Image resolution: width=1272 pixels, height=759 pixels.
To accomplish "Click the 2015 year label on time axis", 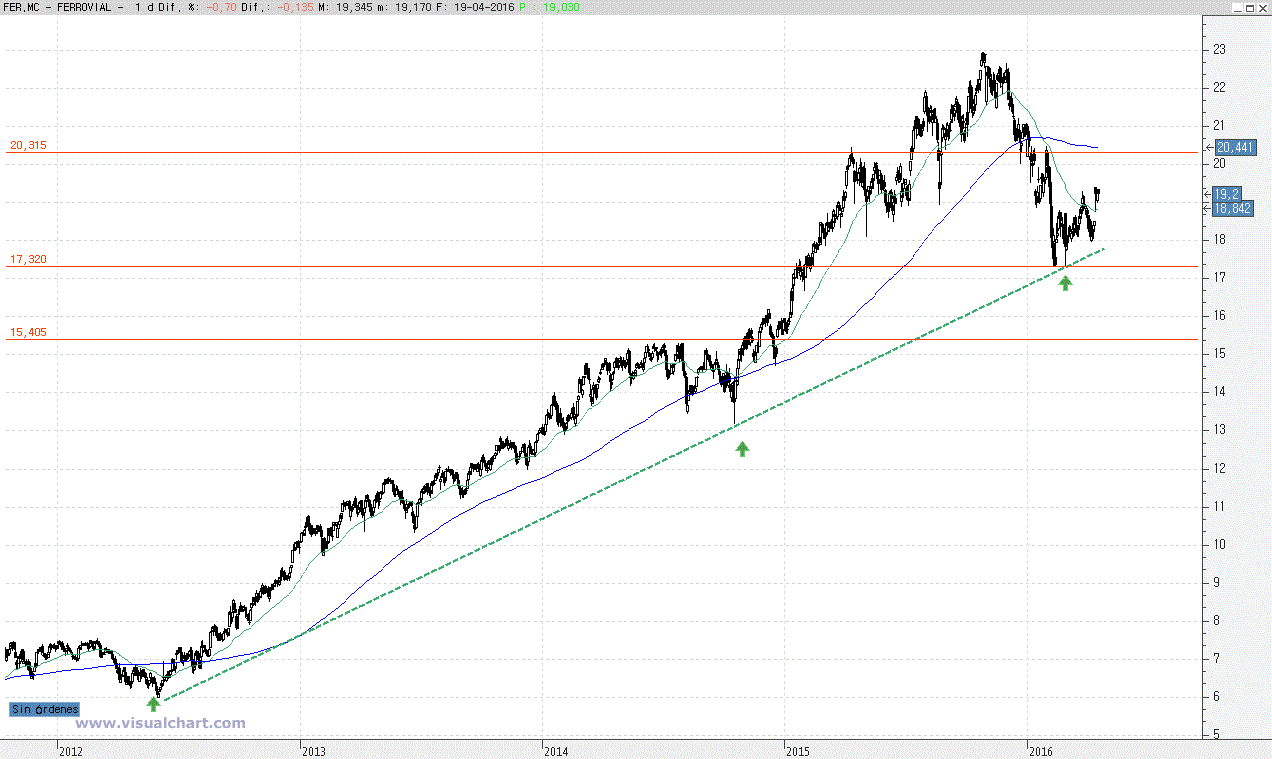I will [798, 750].
